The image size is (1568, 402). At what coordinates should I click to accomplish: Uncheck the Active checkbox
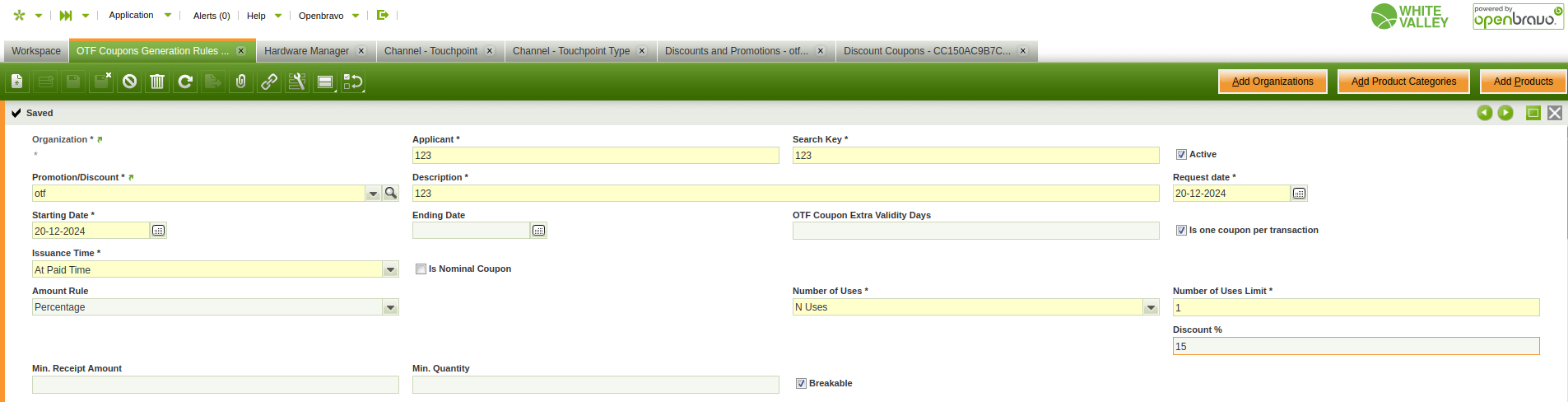click(1181, 154)
